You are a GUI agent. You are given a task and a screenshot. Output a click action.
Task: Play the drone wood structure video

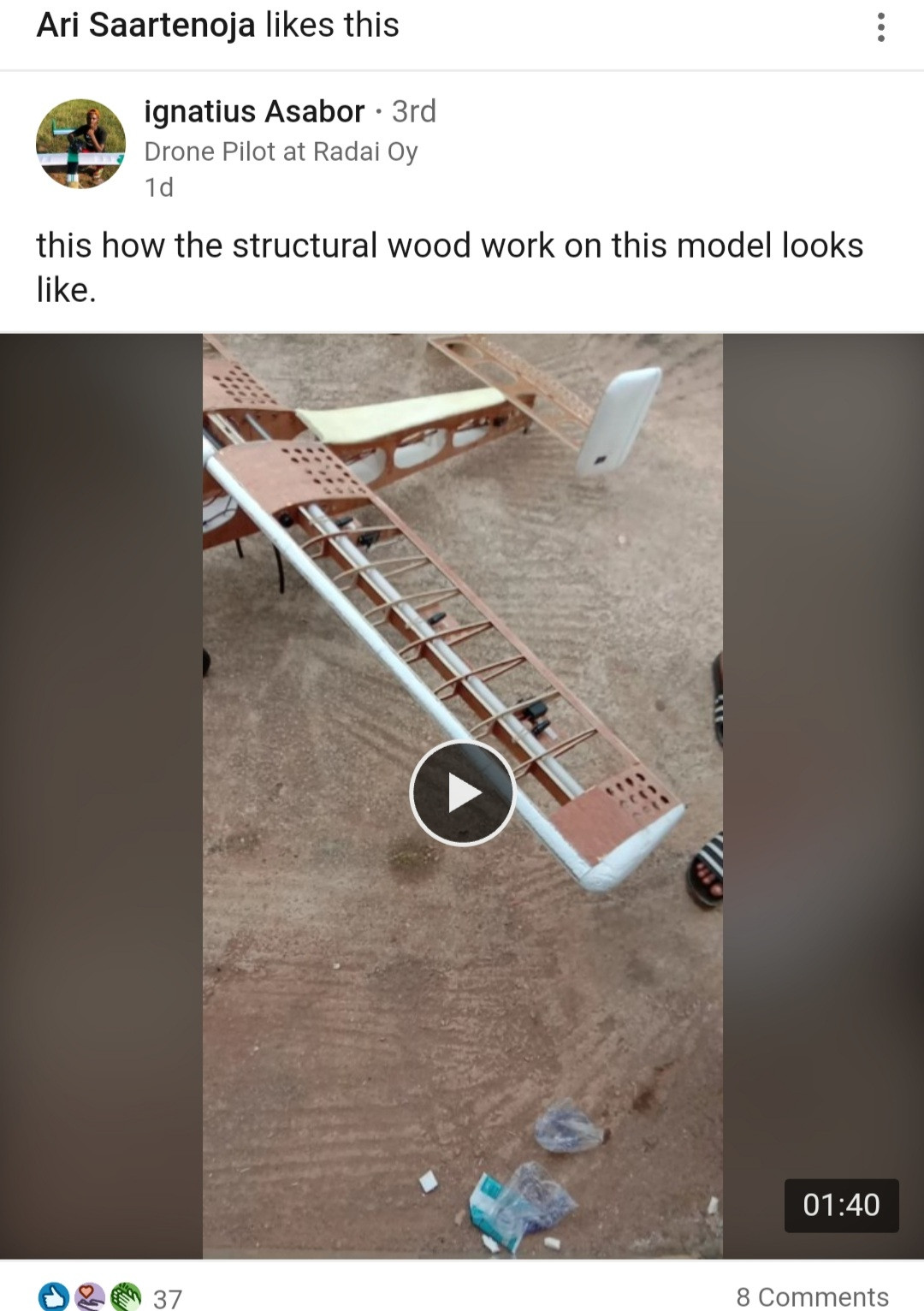462,792
